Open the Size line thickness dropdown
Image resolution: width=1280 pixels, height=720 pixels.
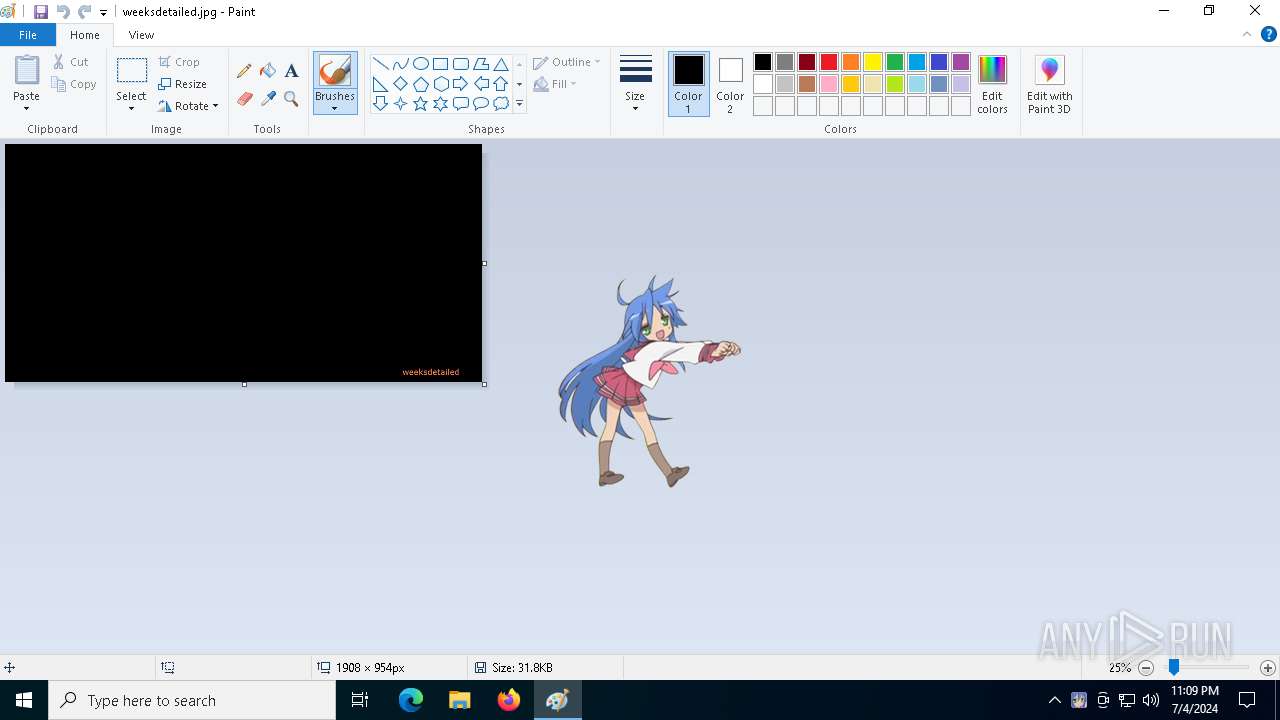coord(635,84)
